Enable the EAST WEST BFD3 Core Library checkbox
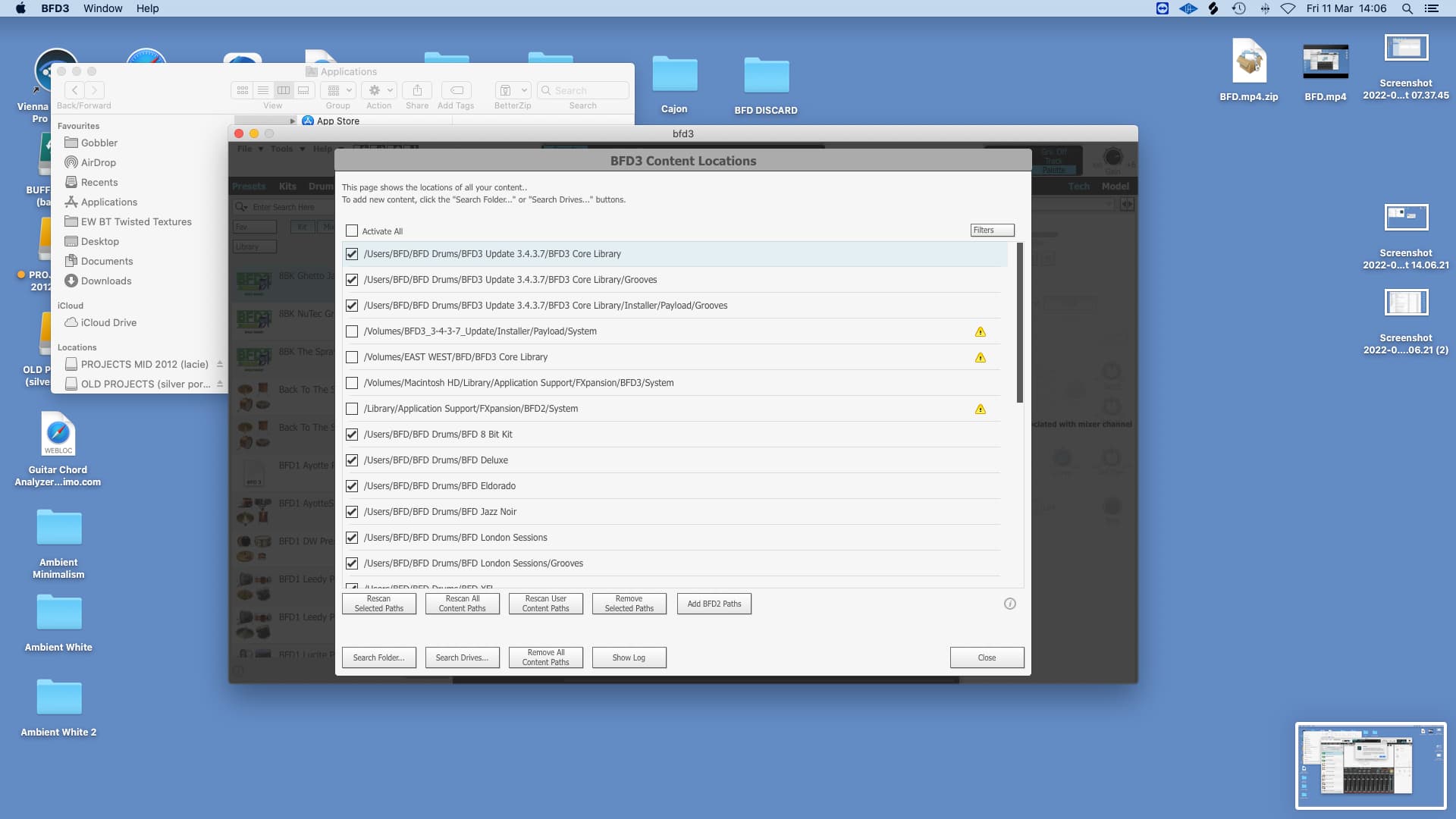Screen dimensions: 1456x819 [x=352, y=357]
